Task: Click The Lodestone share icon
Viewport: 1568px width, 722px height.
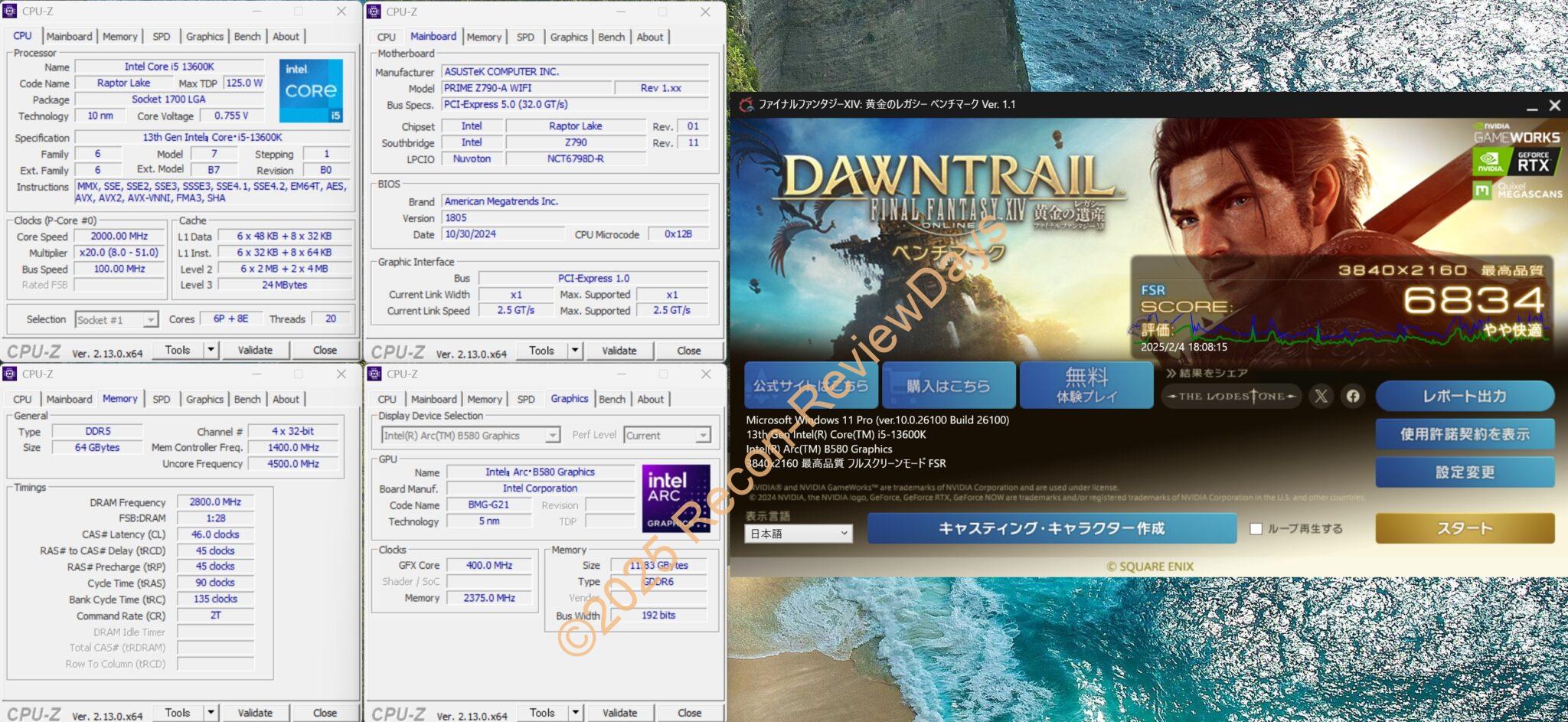Action: (x=1231, y=396)
